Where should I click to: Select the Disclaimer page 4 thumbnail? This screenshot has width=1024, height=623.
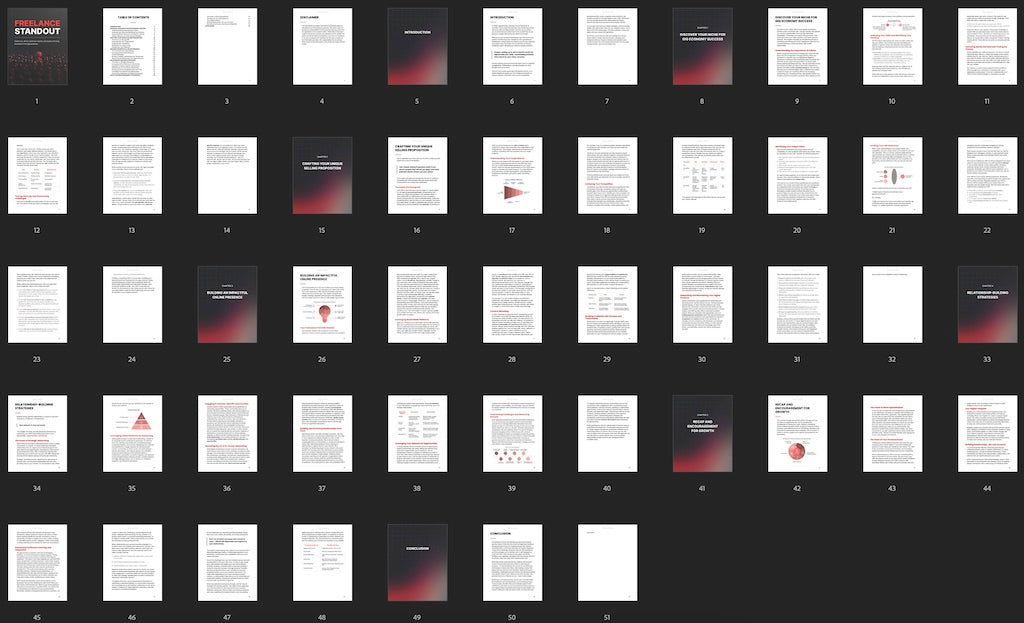tap(323, 46)
